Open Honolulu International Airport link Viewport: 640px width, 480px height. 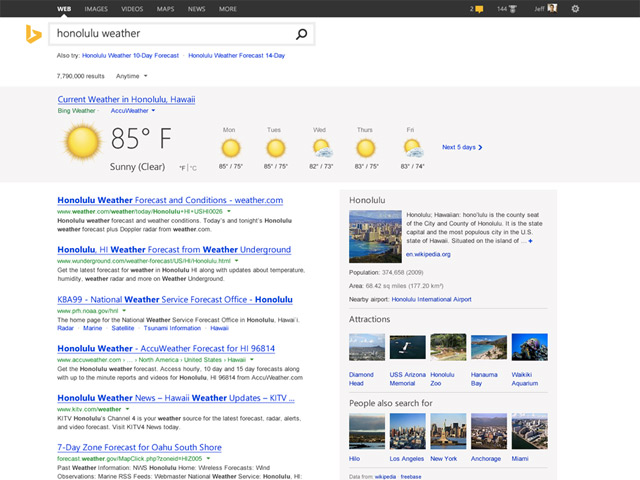431,300
